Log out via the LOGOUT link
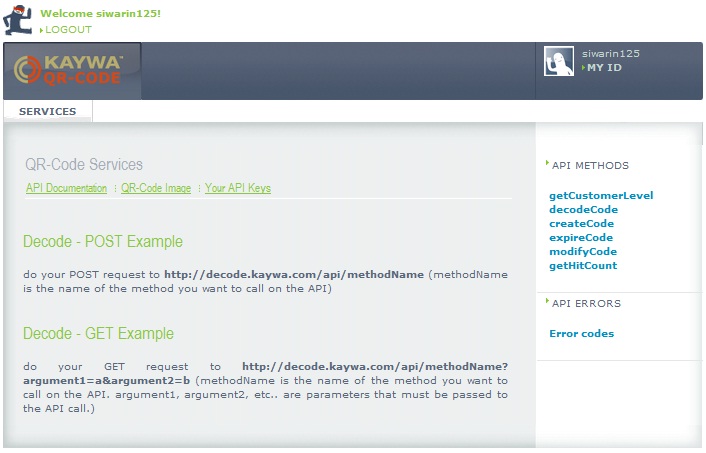 [68, 30]
